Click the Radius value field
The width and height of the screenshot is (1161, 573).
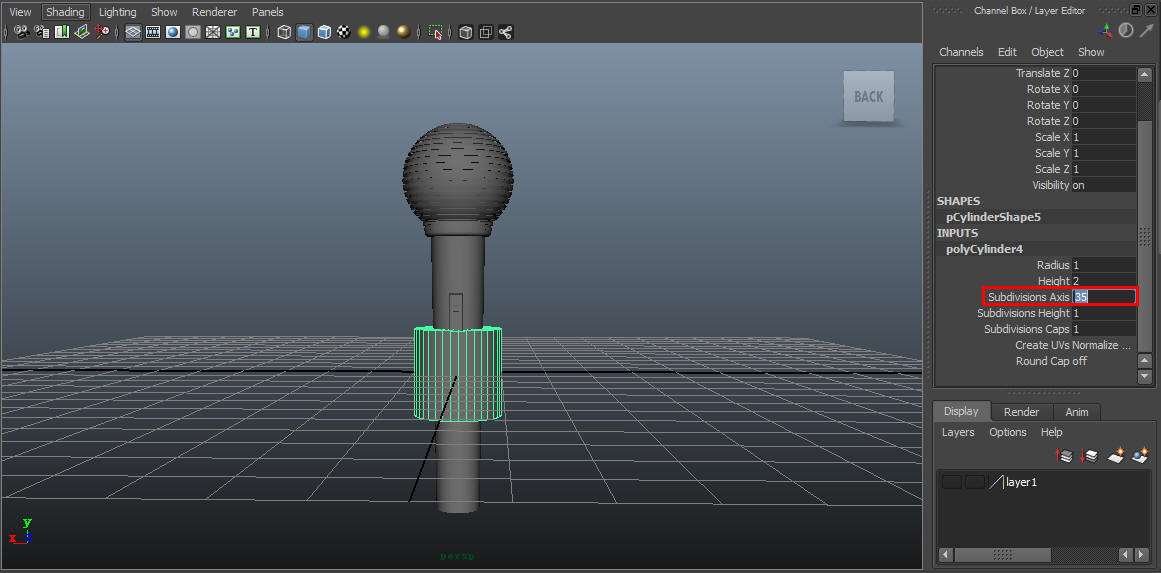click(1103, 265)
